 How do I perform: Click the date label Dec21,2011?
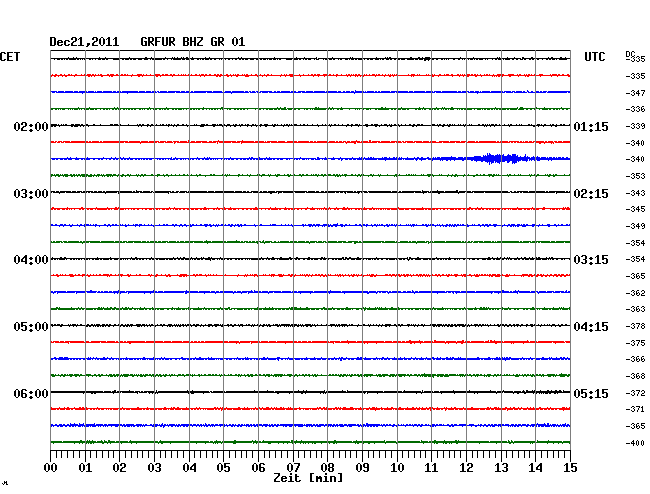point(84,42)
